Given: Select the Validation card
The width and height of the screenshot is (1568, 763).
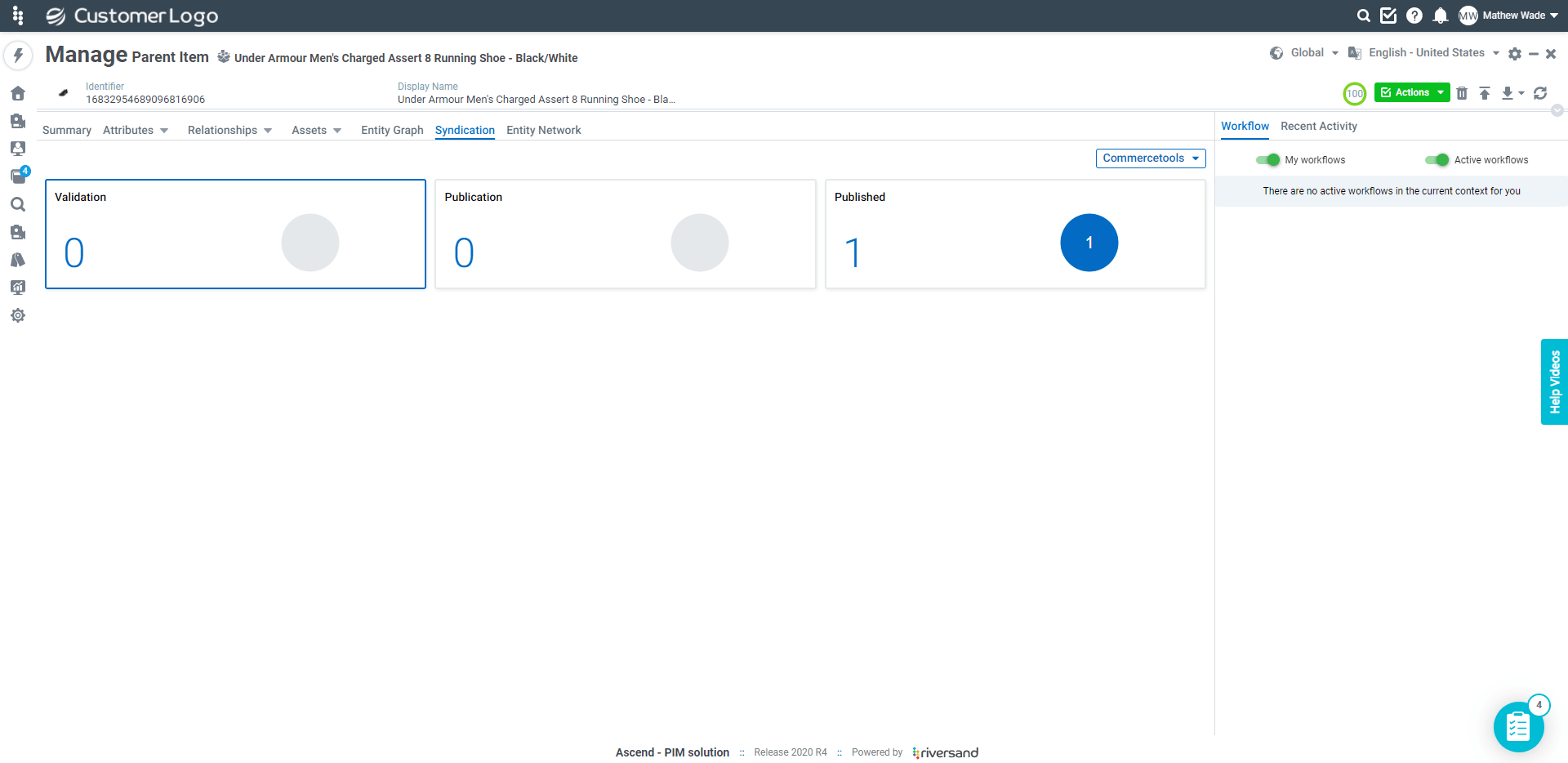Looking at the screenshot, I should coord(235,234).
